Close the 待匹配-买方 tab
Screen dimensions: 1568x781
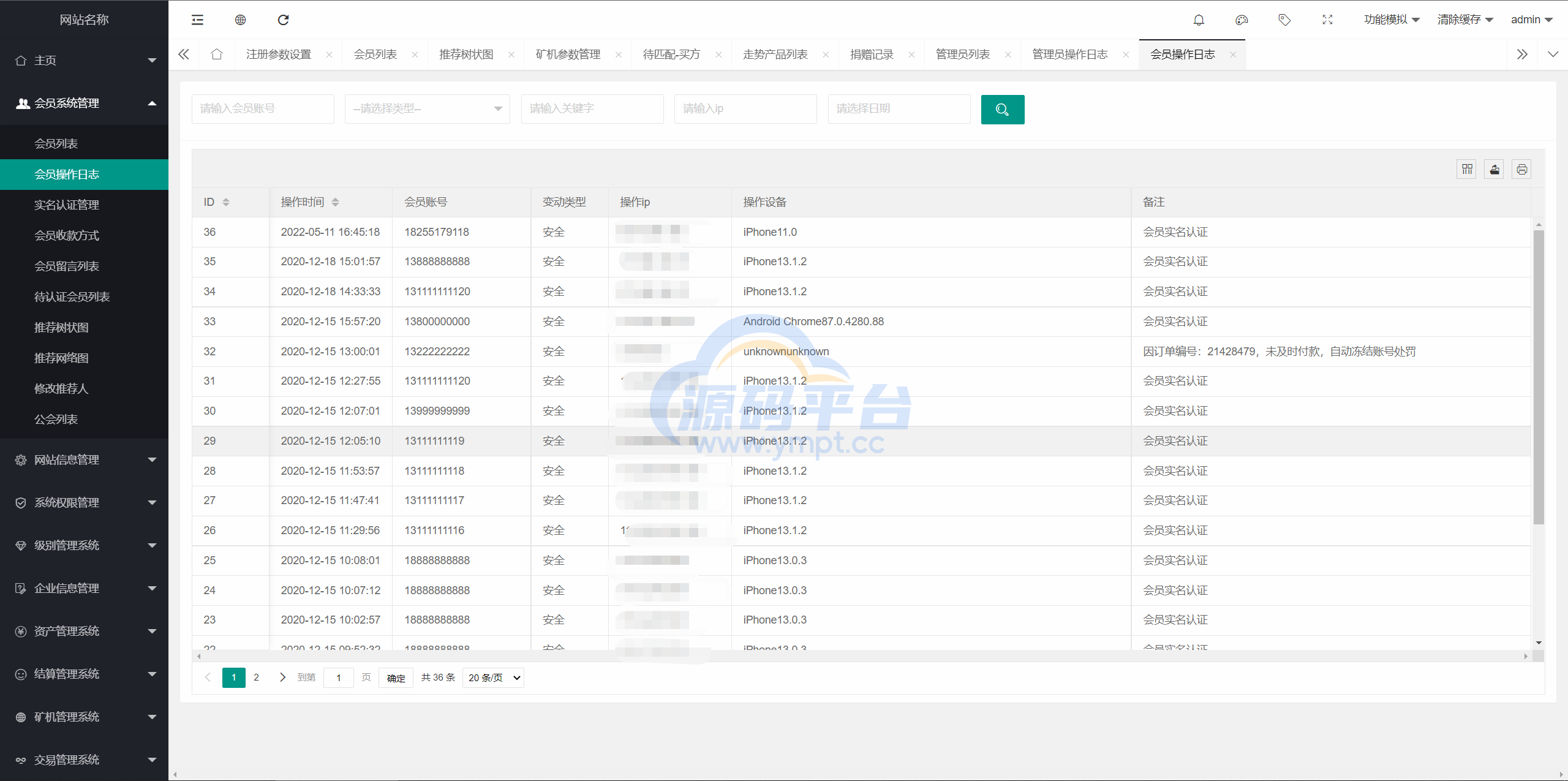pyautogui.click(x=718, y=55)
